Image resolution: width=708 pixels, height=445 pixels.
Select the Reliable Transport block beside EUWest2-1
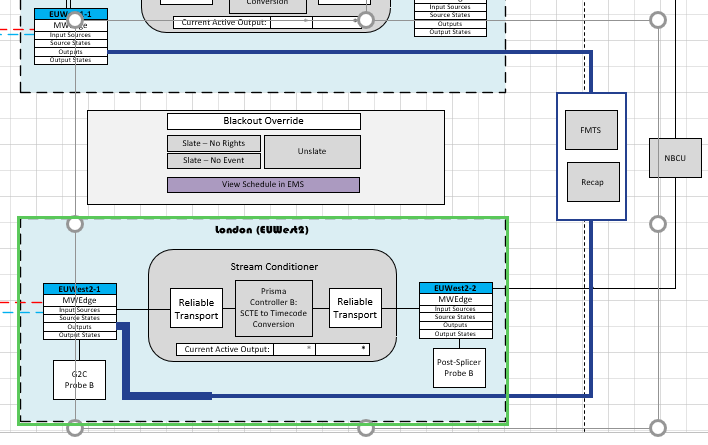point(197,308)
